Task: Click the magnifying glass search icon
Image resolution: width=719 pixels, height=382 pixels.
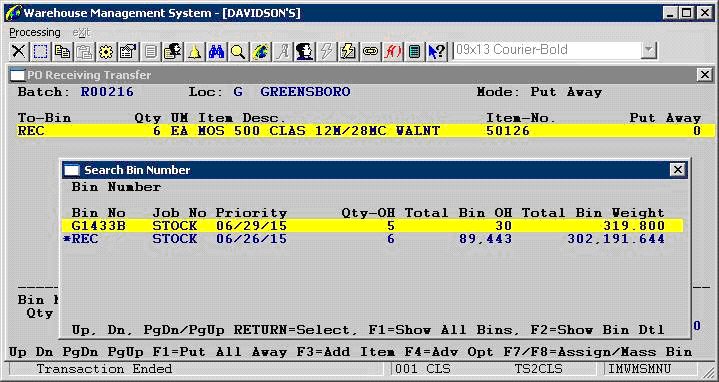Action: (x=238, y=51)
